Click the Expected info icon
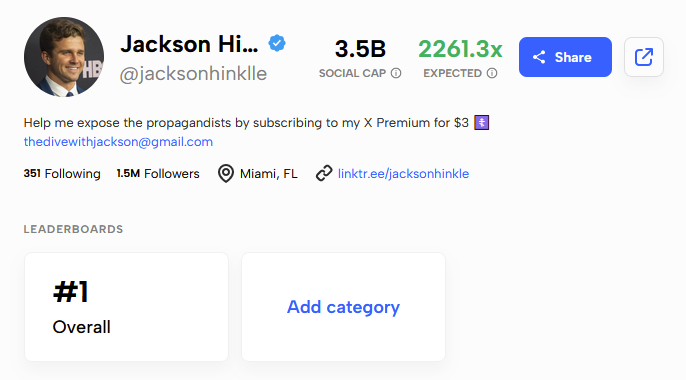Screen dimensions: 686x380 click(x=492, y=73)
